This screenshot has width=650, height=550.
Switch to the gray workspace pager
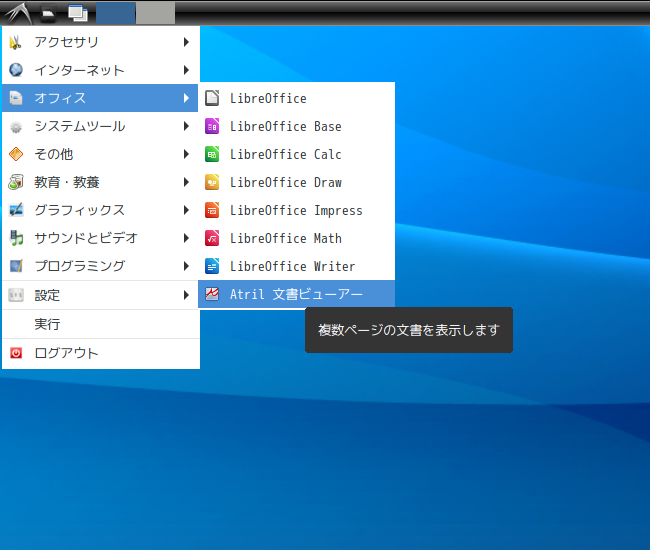pos(155,13)
